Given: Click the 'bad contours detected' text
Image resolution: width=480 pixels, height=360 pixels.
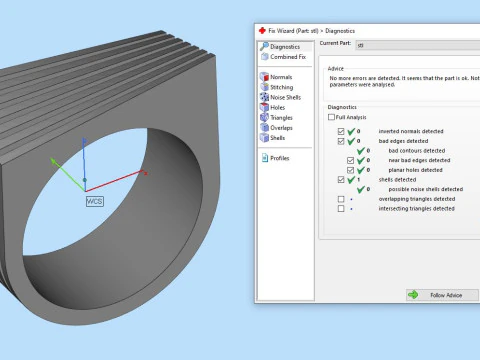Looking at the screenshot, I should [x=417, y=151].
